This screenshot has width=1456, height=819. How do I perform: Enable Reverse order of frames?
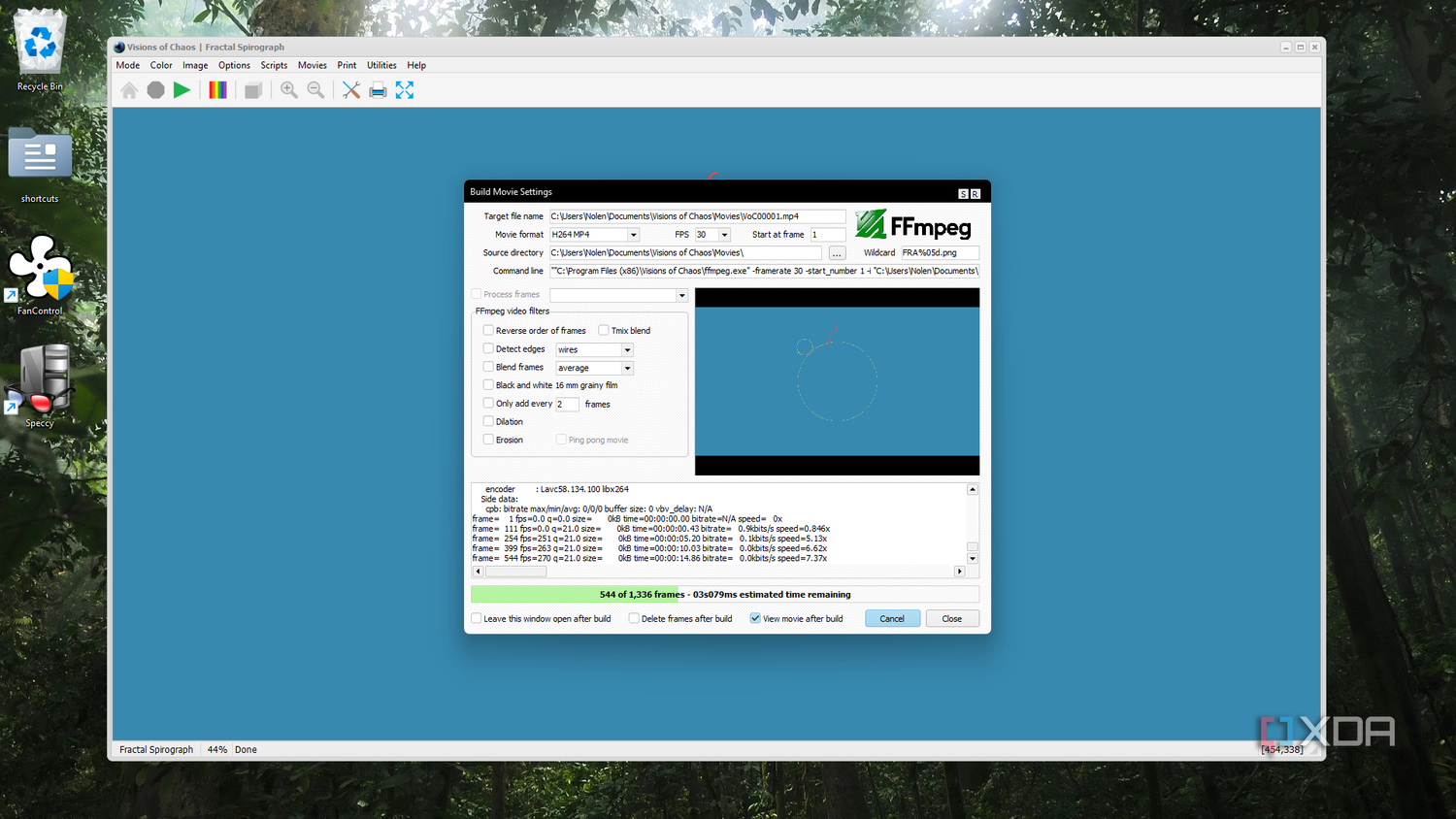click(488, 330)
